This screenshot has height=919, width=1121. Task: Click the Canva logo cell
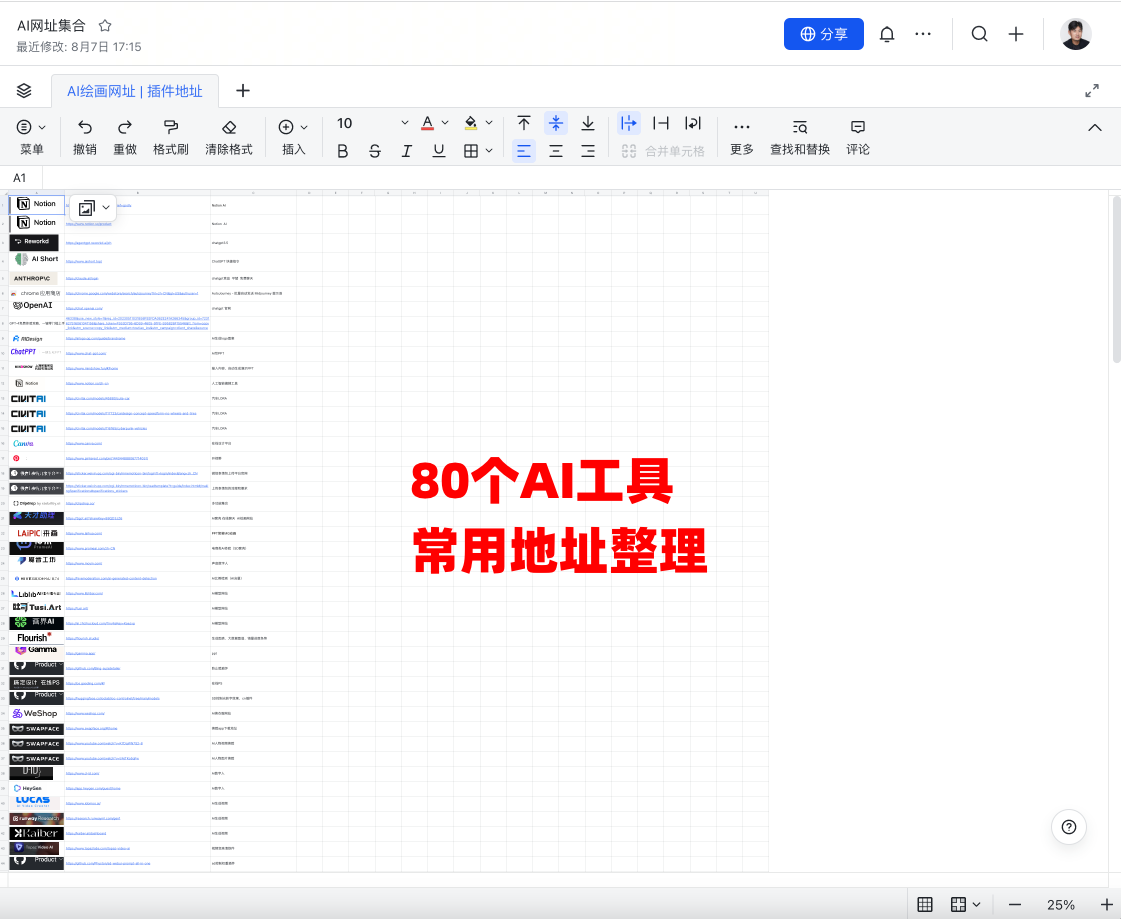[36, 443]
